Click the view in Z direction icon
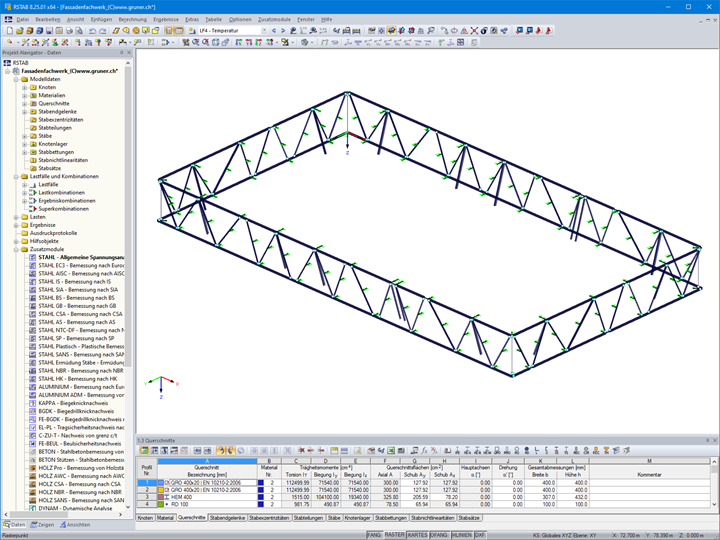720x540 pixels. click(x=259, y=42)
